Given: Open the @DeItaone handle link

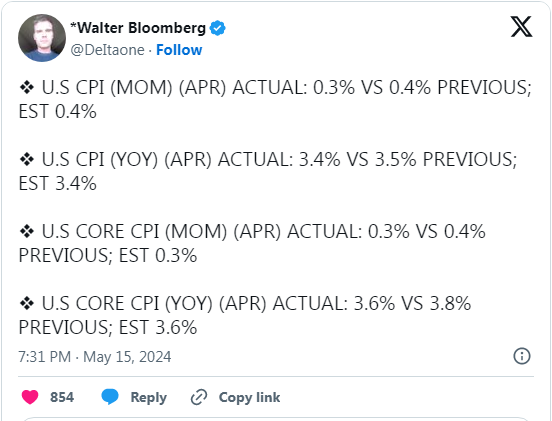Looking at the screenshot, I should point(107,50).
